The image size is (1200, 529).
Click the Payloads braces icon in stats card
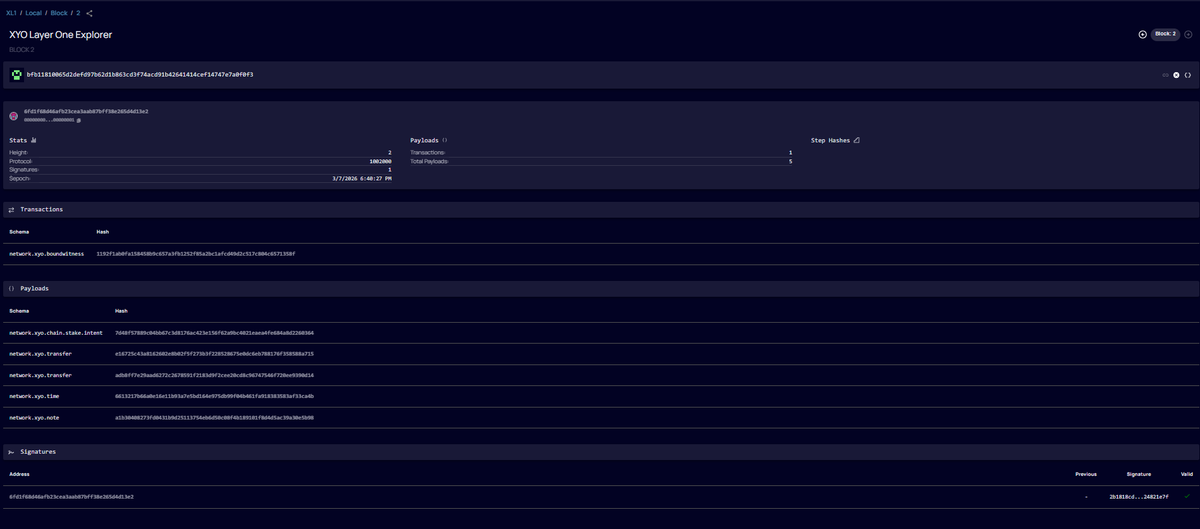[x=444, y=141]
